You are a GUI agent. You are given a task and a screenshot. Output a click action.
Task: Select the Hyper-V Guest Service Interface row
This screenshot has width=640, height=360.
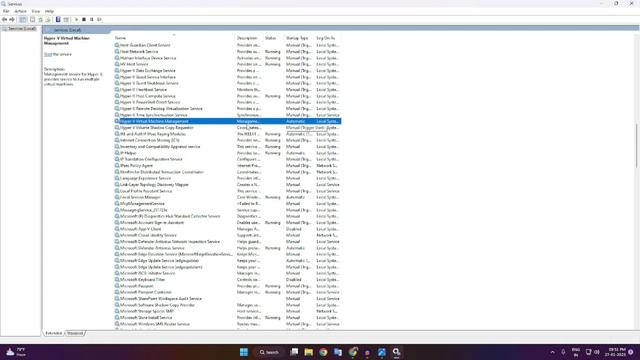click(x=227, y=77)
